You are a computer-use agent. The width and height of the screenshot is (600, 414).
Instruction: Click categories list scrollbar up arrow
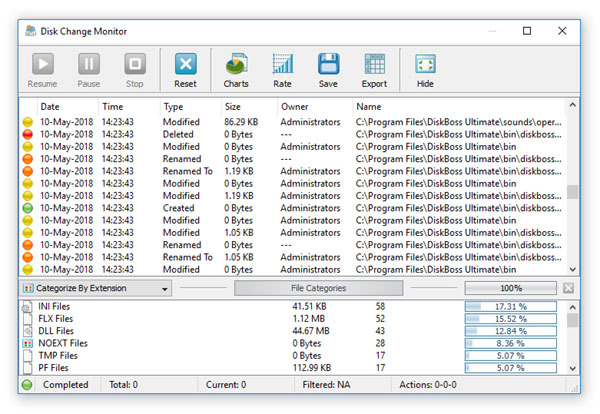[x=572, y=307]
